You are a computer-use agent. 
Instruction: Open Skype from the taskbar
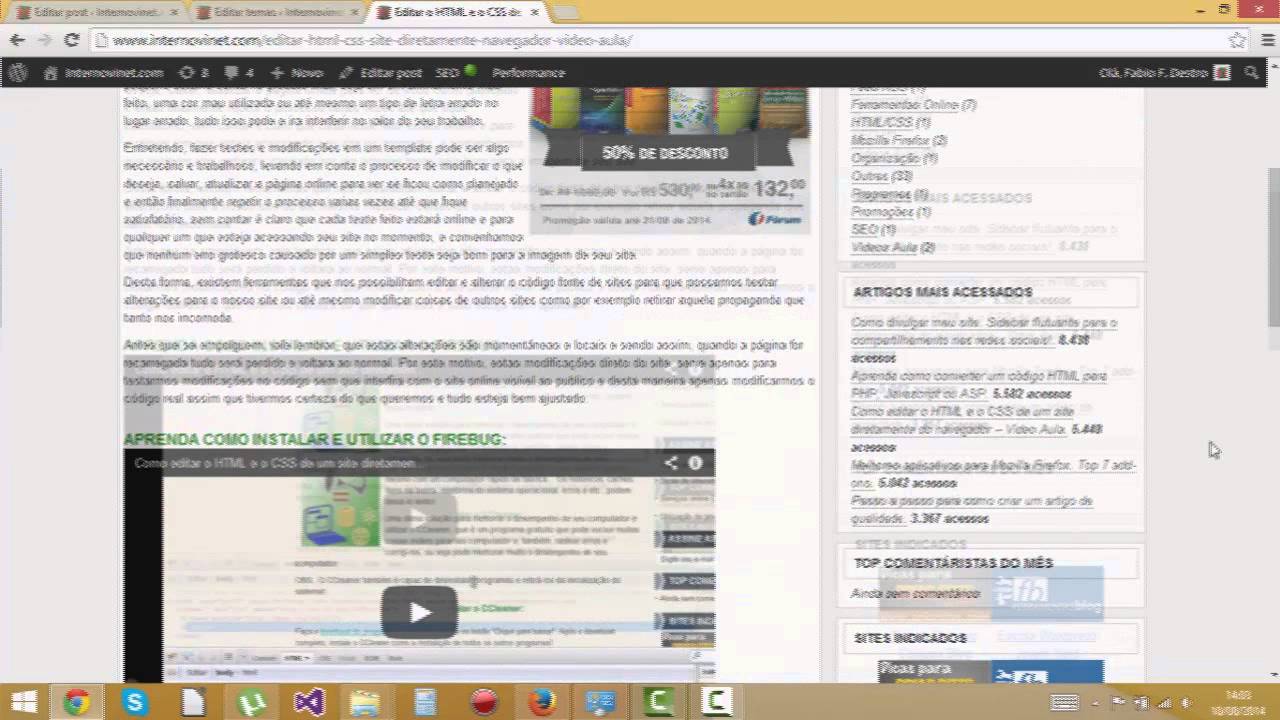pyautogui.click(x=134, y=703)
